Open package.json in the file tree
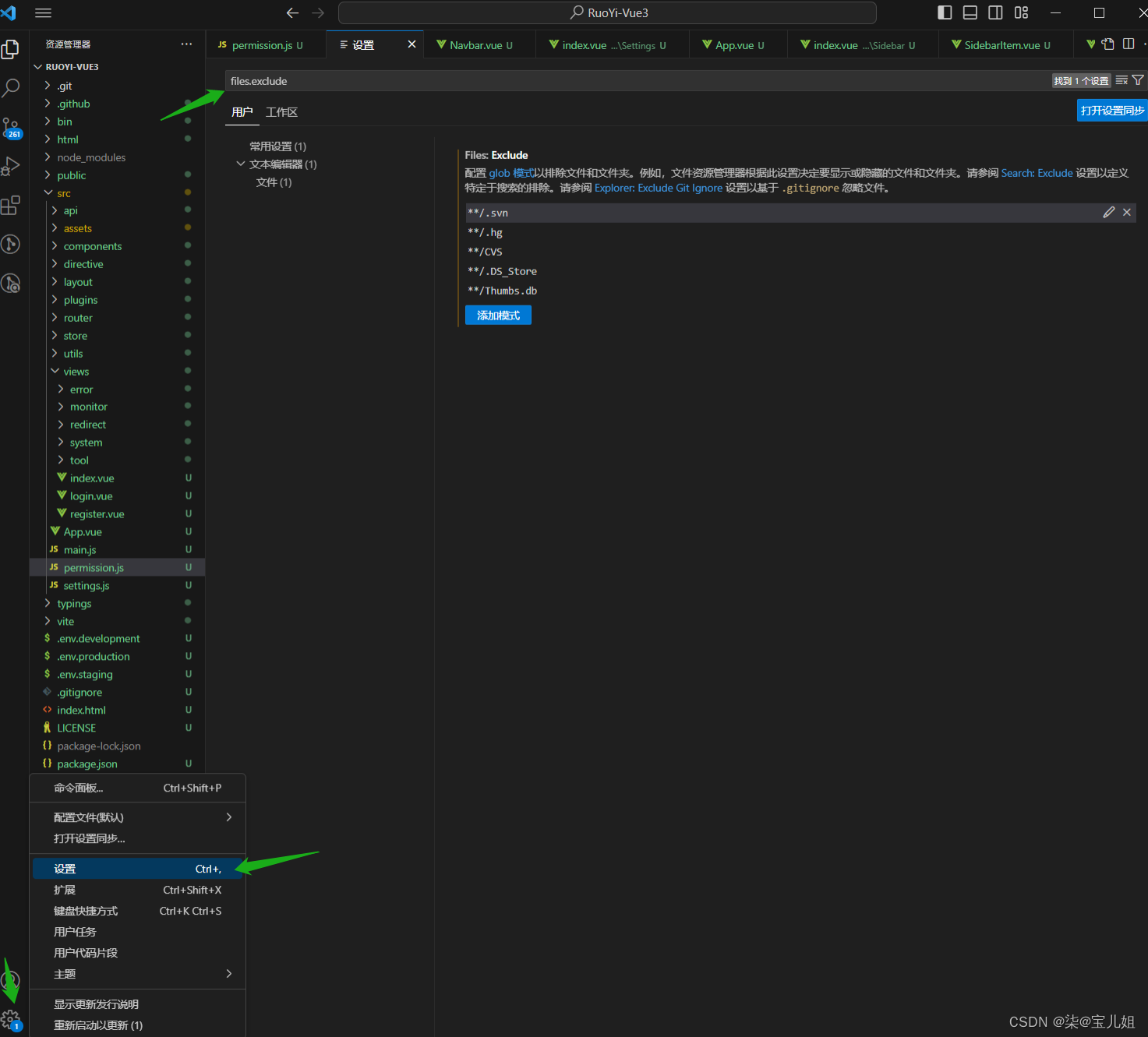This screenshot has width=1148, height=1037. [x=117, y=764]
